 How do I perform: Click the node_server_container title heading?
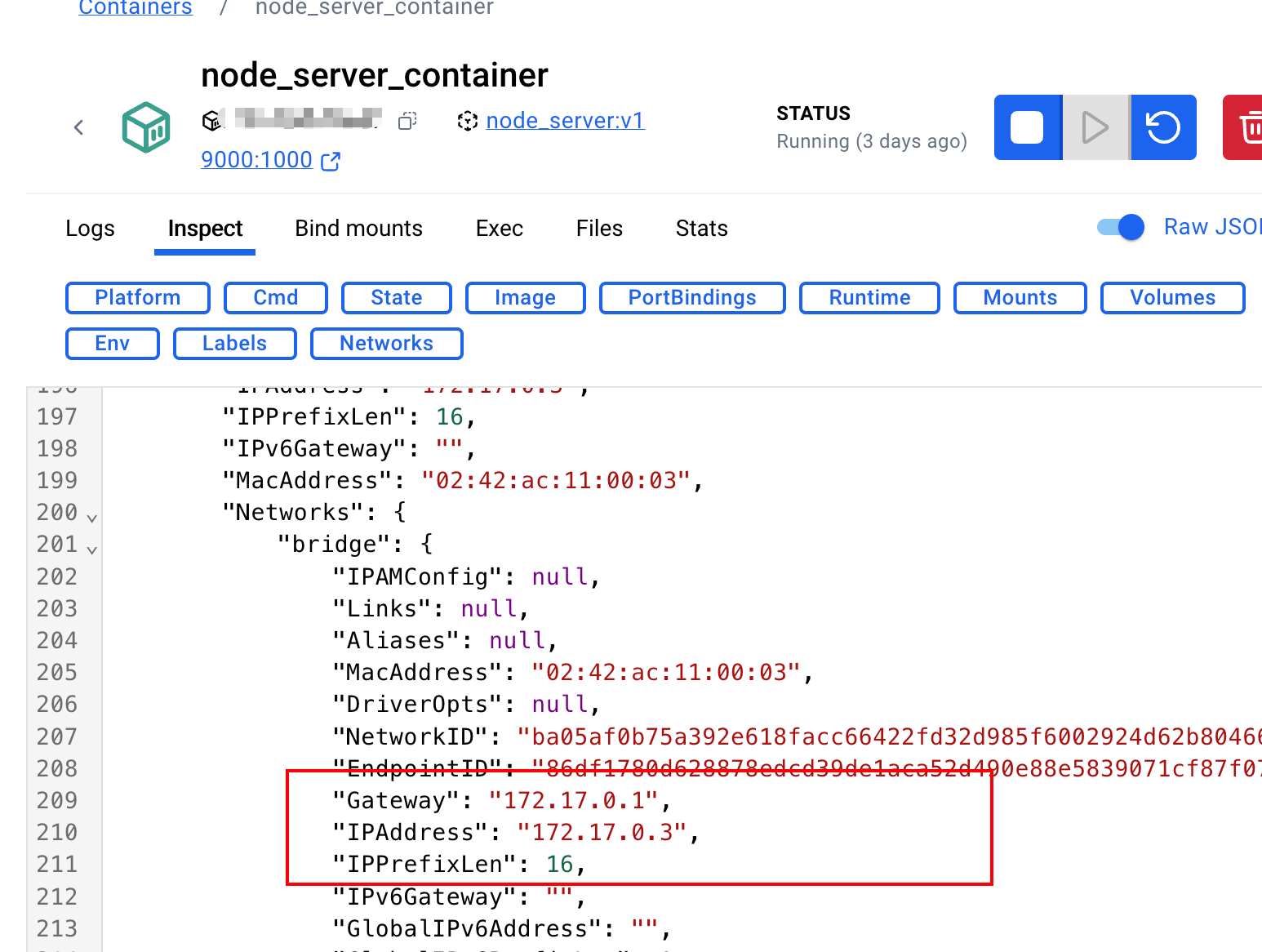click(x=375, y=75)
